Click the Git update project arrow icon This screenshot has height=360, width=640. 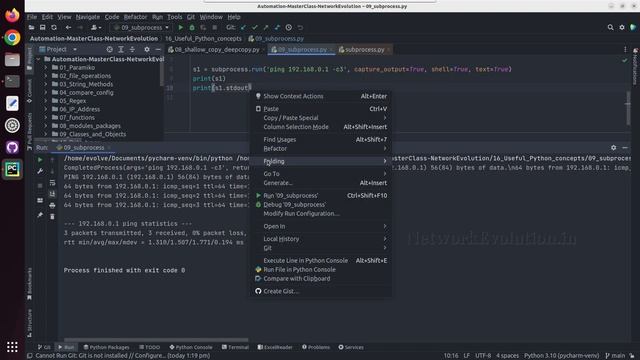click(243, 27)
